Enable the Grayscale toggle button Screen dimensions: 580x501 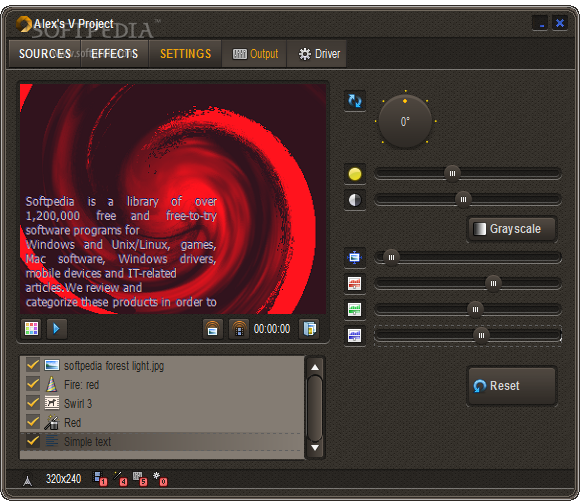tap(512, 229)
